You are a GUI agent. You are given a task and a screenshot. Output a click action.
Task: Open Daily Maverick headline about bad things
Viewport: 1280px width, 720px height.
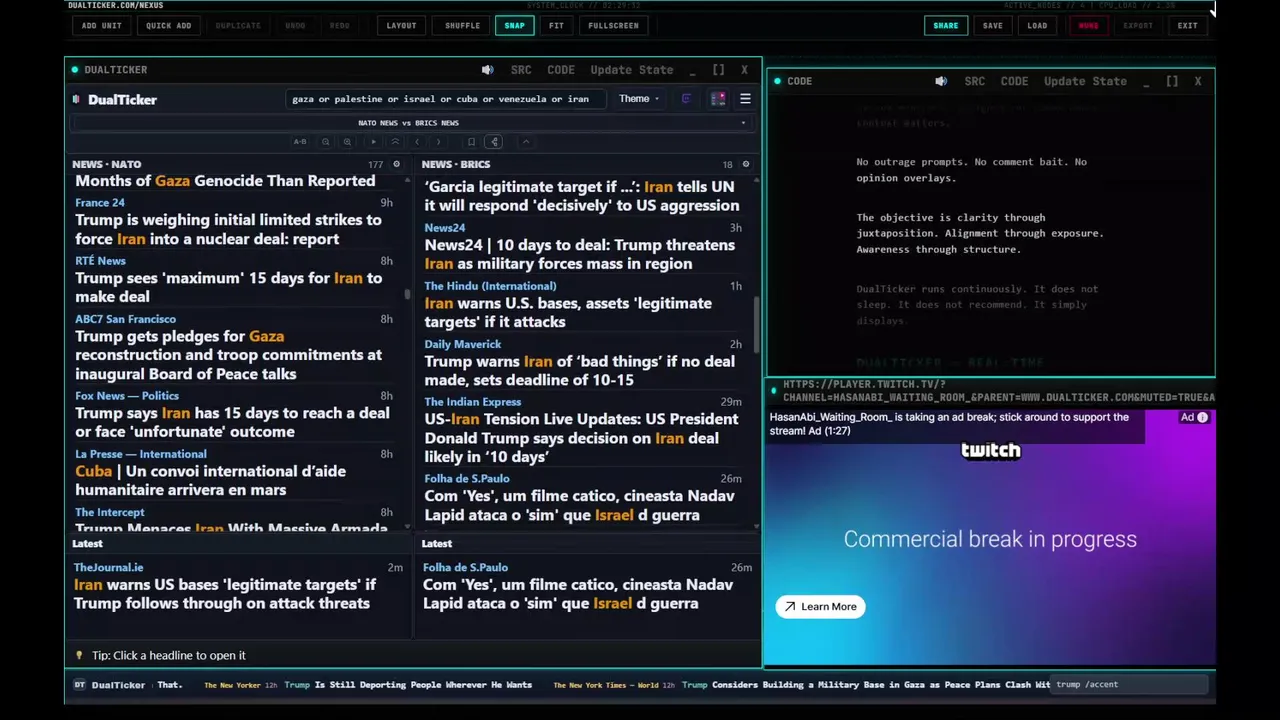click(x=579, y=370)
